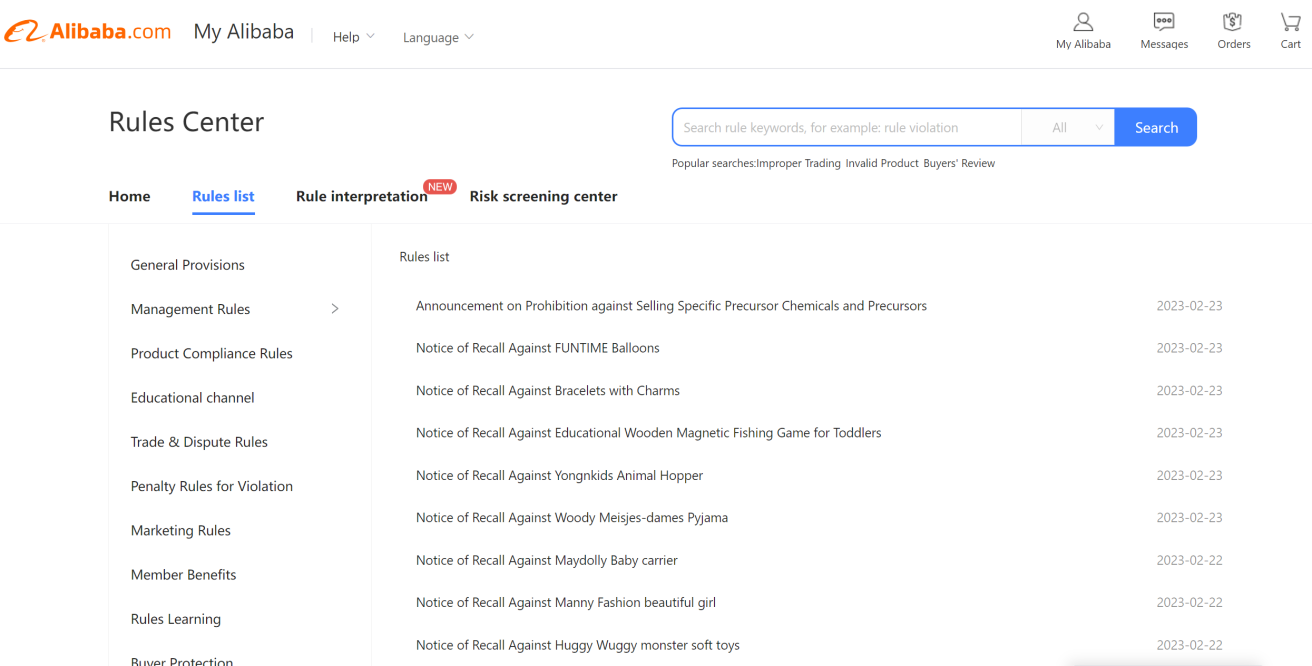Click the Rules list content heading
Image resolution: width=1312 pixels, height=666 pixels.
pos(424,257)
